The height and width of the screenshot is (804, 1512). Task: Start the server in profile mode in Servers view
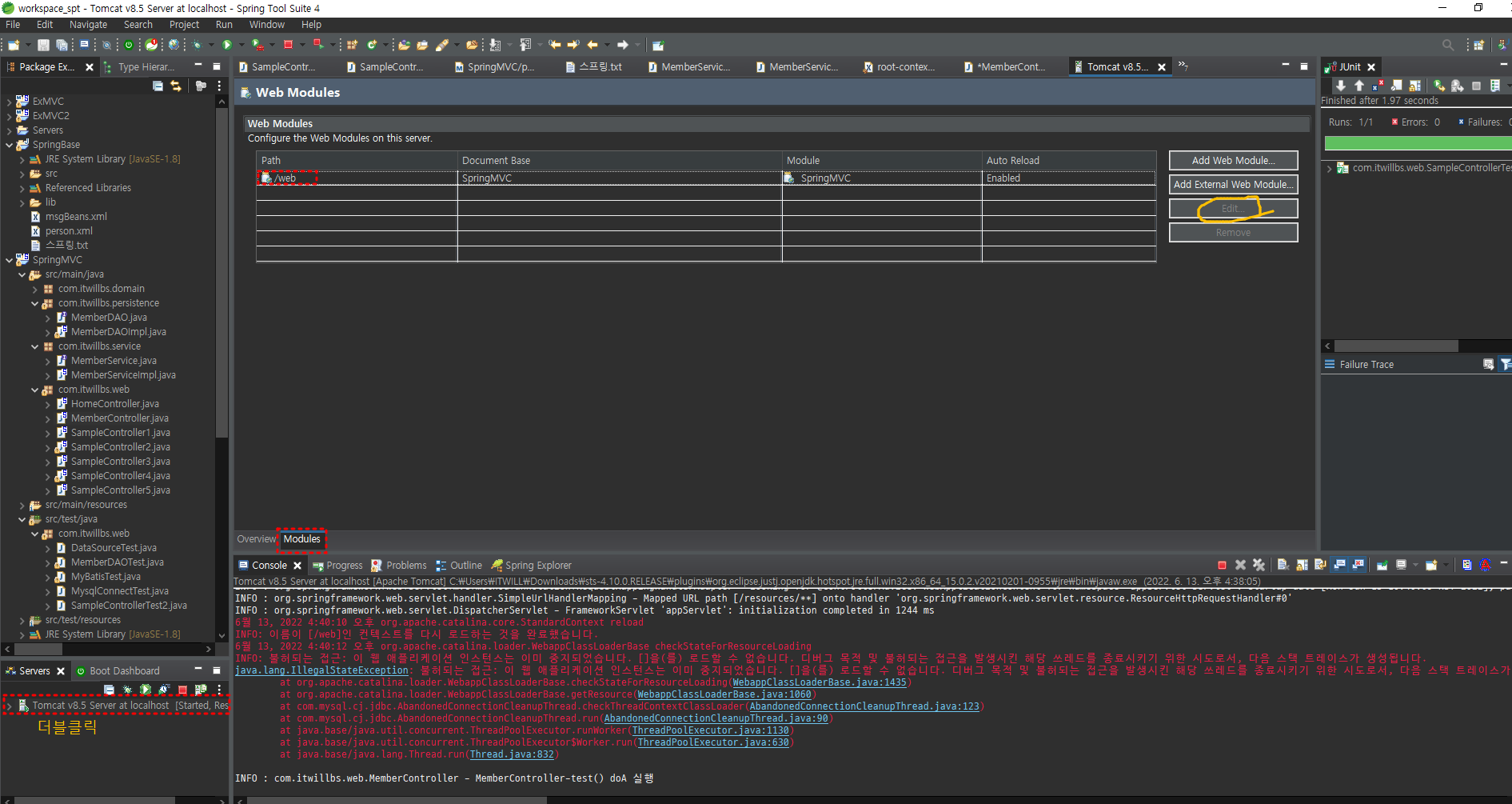[x=164, y=690]
